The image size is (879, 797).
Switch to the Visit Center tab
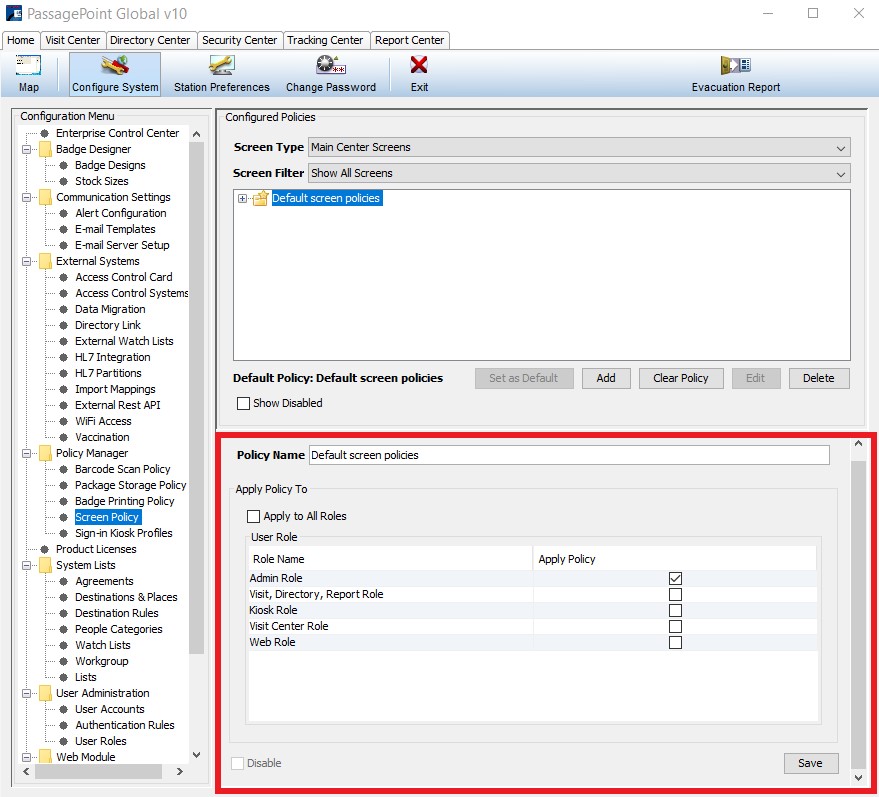72,40
